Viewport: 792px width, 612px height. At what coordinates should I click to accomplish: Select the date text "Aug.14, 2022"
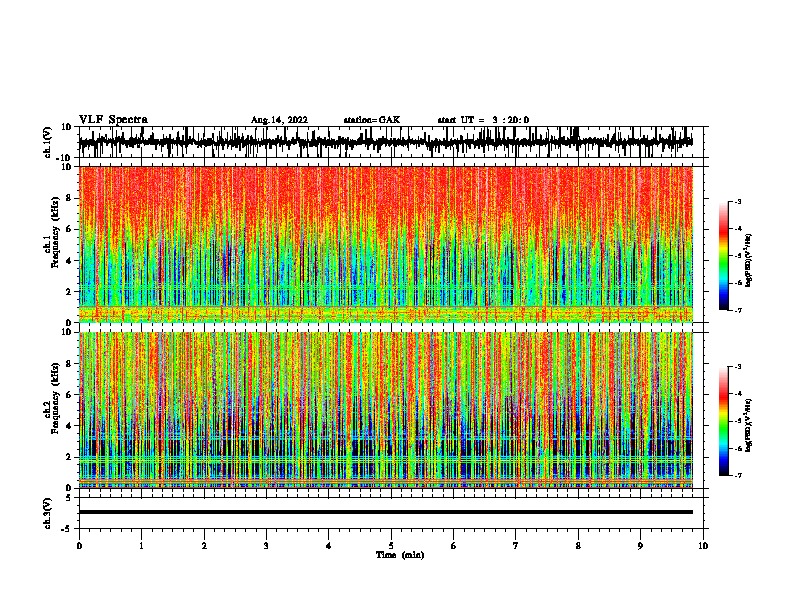click(x=279, y=120)
